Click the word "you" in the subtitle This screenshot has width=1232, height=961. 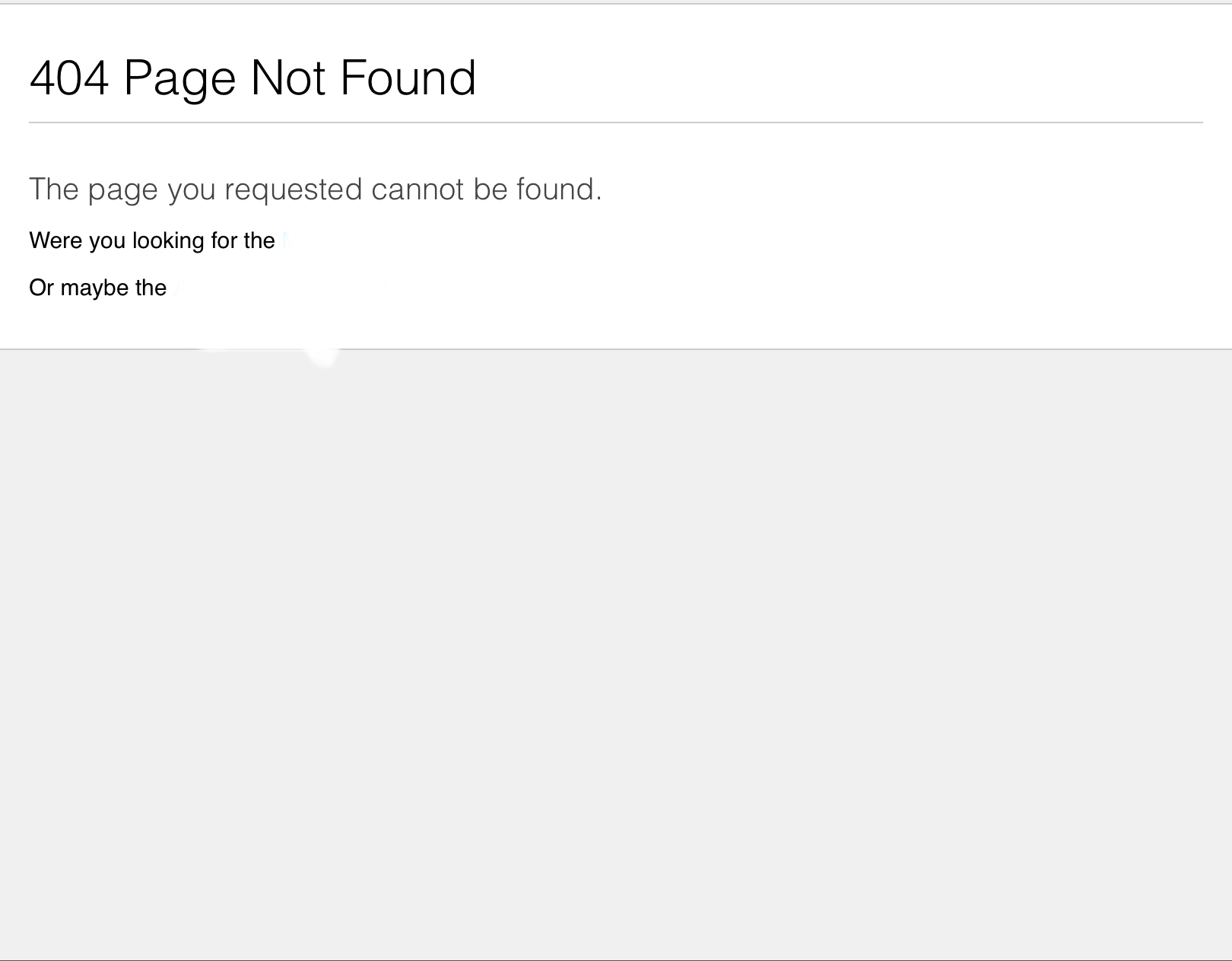click(192, 189)
